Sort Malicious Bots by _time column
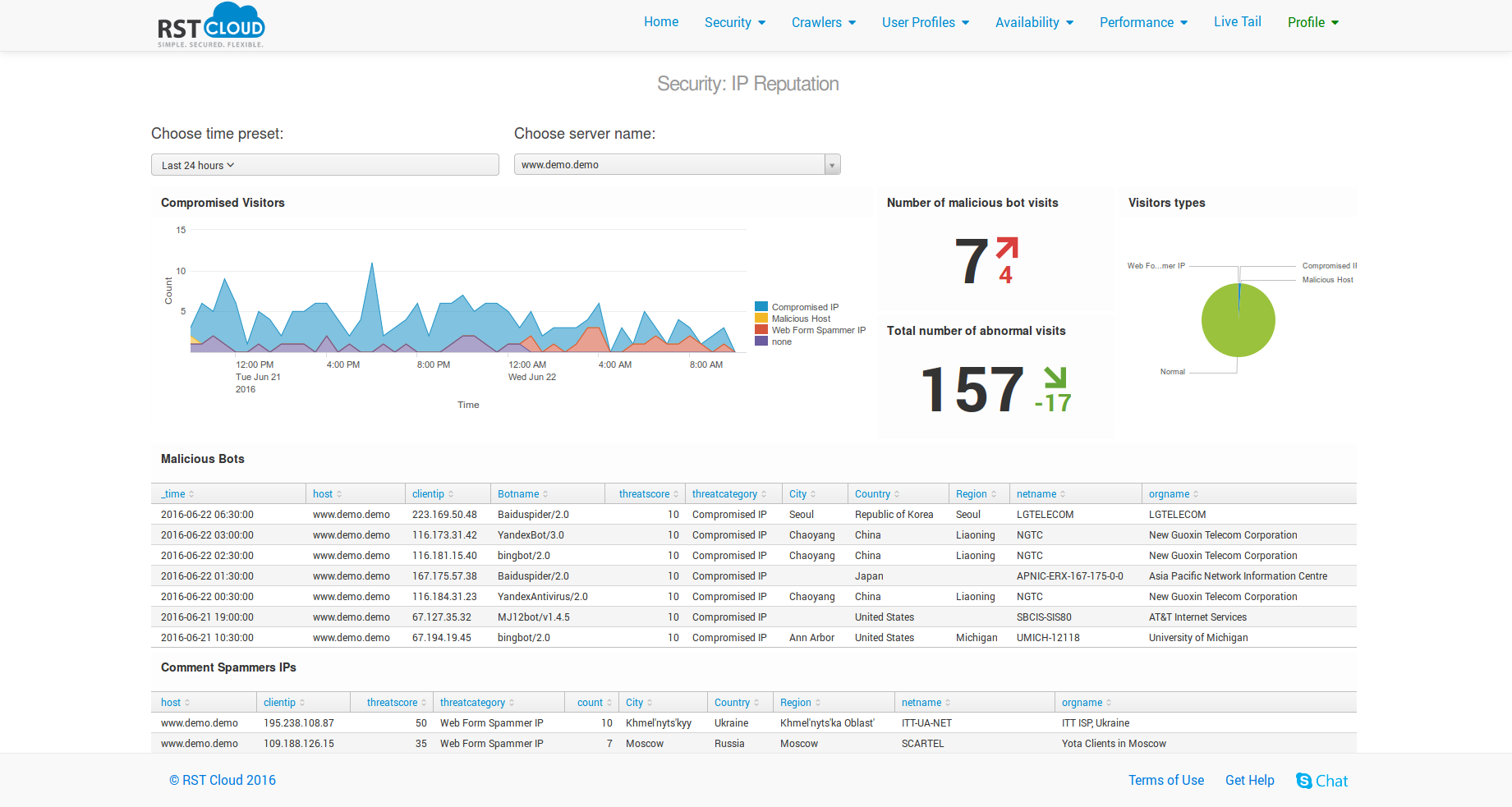 177,494
